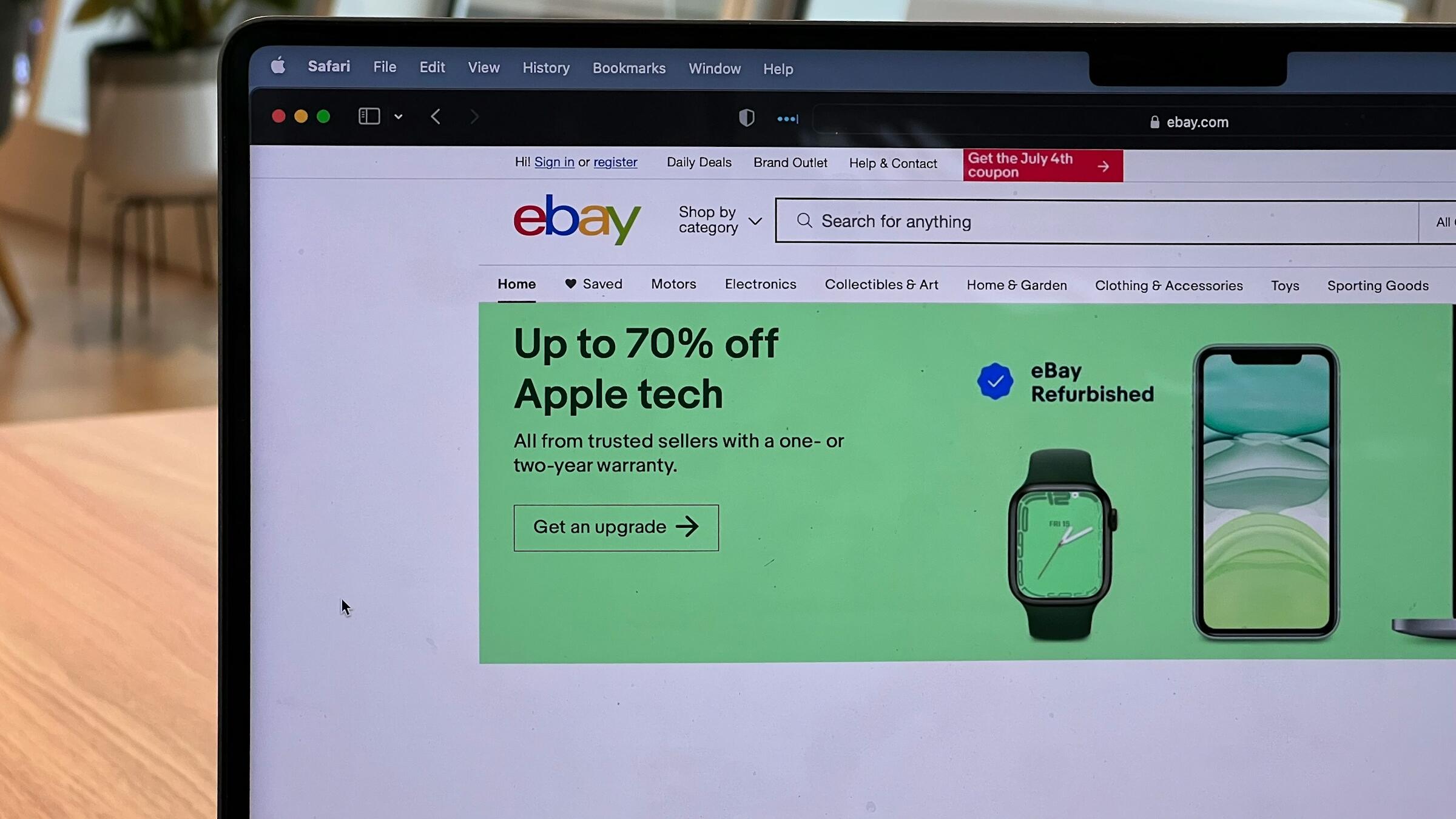The height and width of the screenshot is (819, 1456).
Task: Click the eBay logo
Action: click(577, 220)
